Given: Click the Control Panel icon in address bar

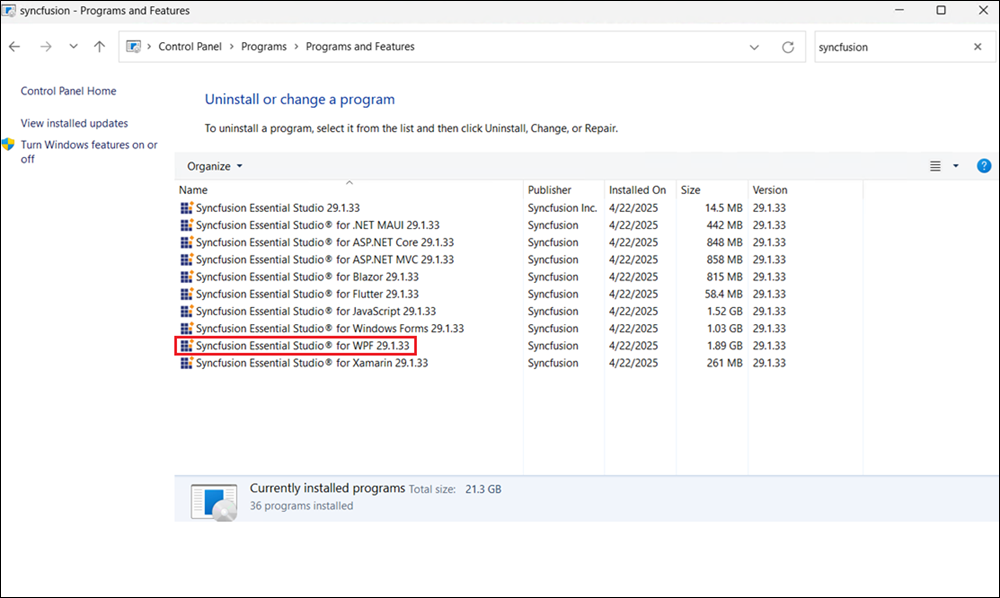Looking at the screenshot, I should tap(133, 47).
